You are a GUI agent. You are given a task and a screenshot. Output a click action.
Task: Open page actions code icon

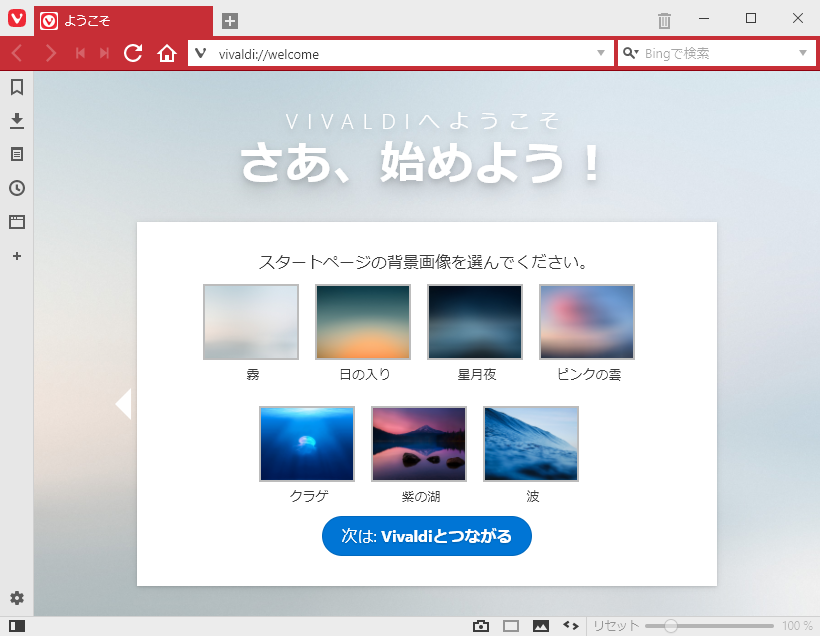(x=571, y=626)
